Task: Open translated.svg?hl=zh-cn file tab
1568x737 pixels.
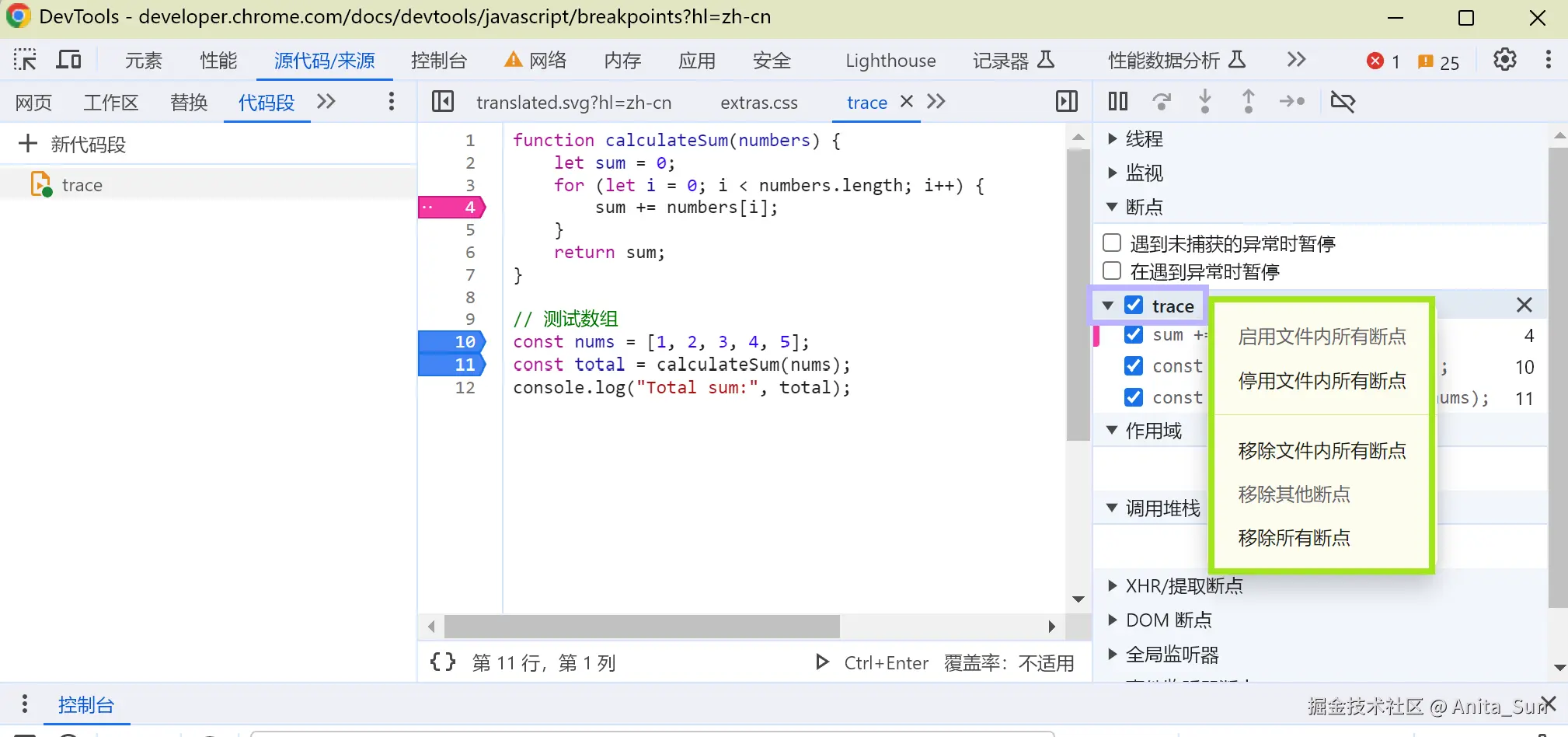Action: [574, 102]
